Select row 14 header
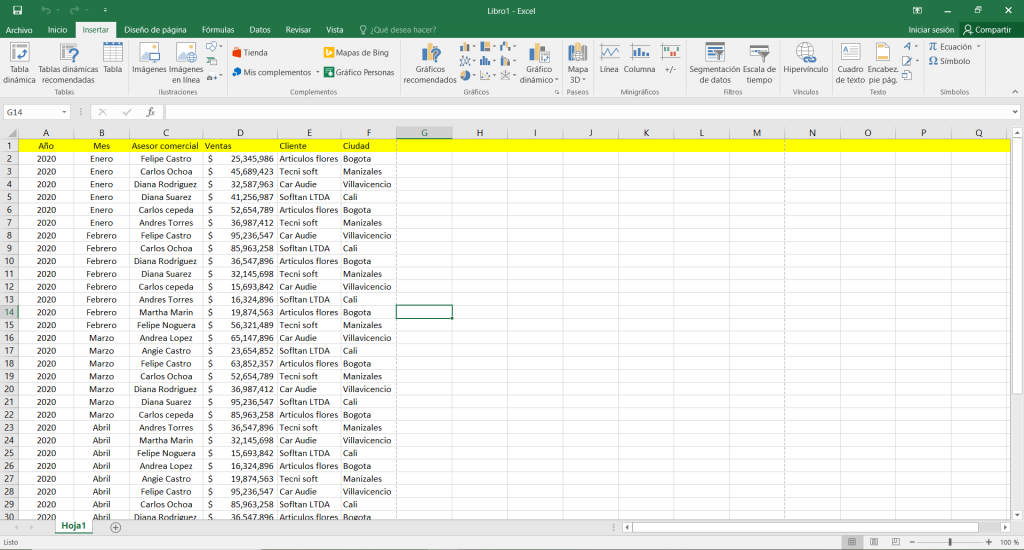This screenshot has height=550, width=1024. point(9,312)
